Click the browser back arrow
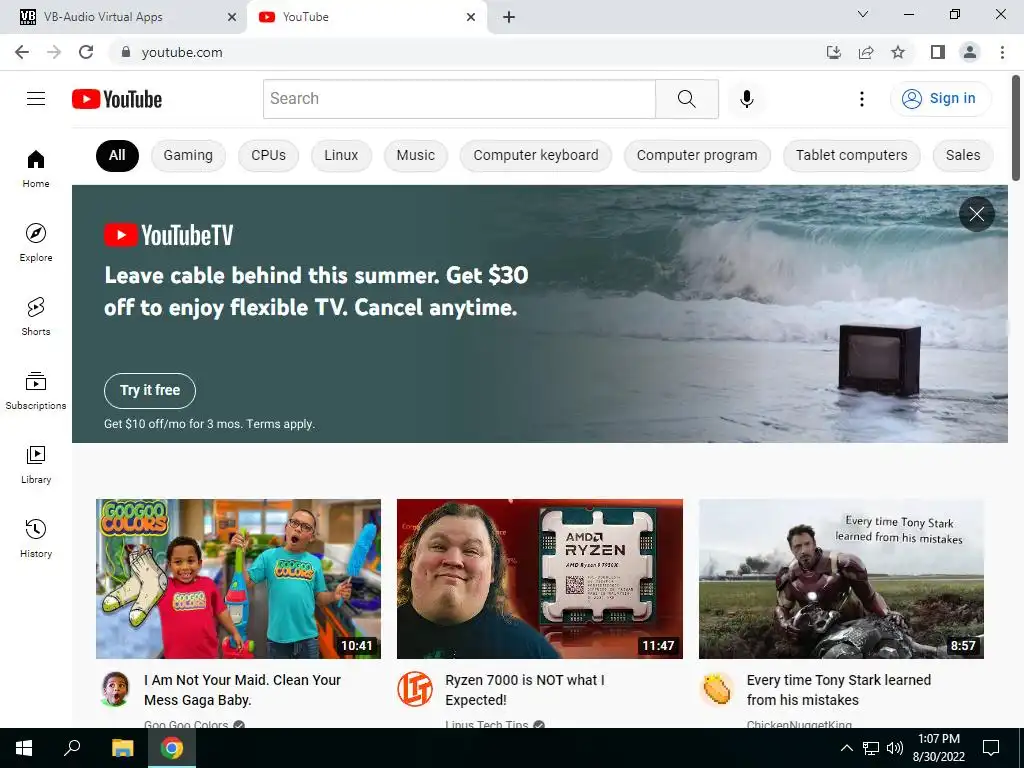Viewport: 1024px width, 768px height. click(x=22, y=52)
